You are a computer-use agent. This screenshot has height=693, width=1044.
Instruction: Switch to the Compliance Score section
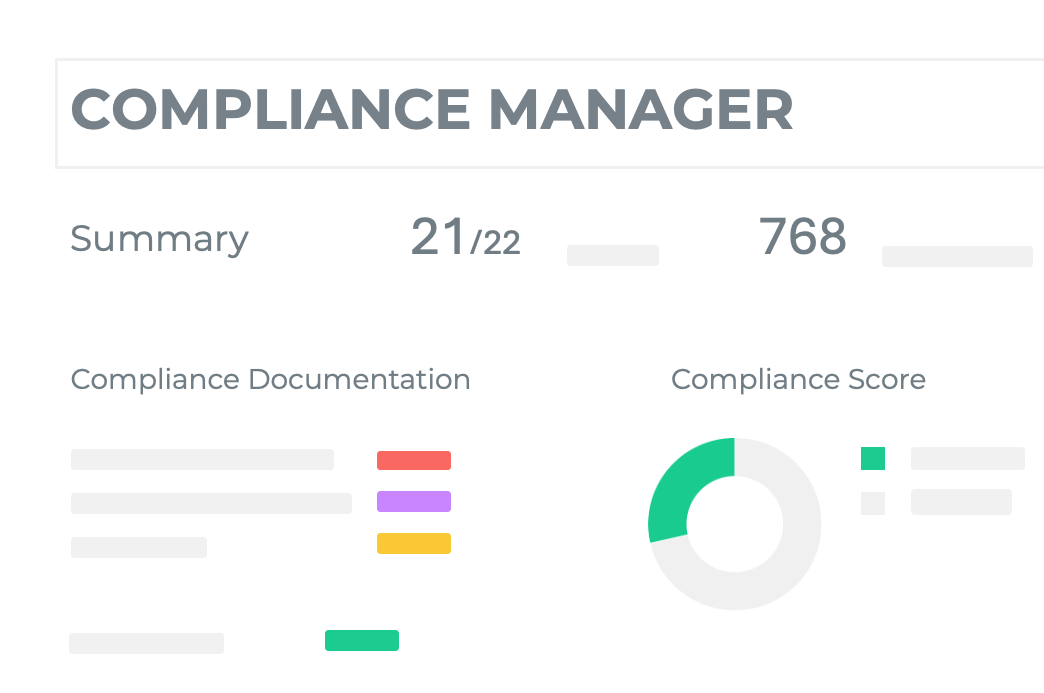click(x=798, y=380)
